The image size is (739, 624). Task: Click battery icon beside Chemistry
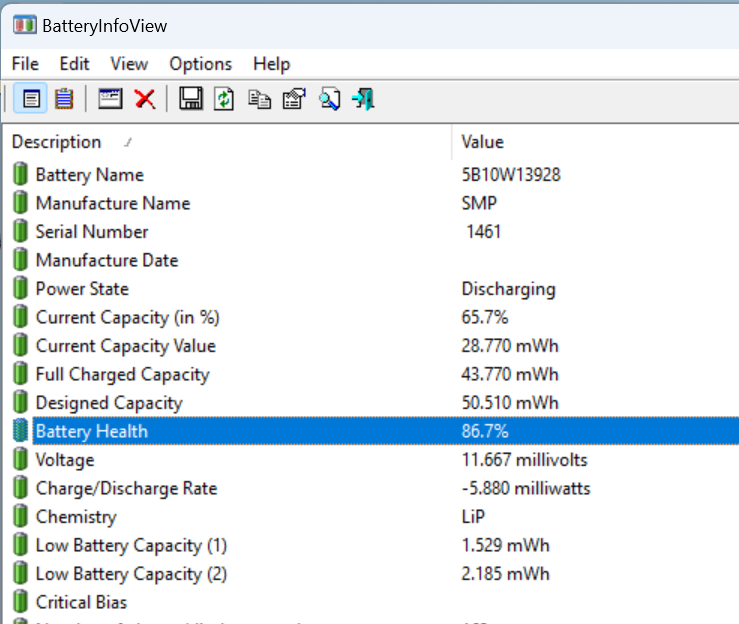tap(20, 516)
